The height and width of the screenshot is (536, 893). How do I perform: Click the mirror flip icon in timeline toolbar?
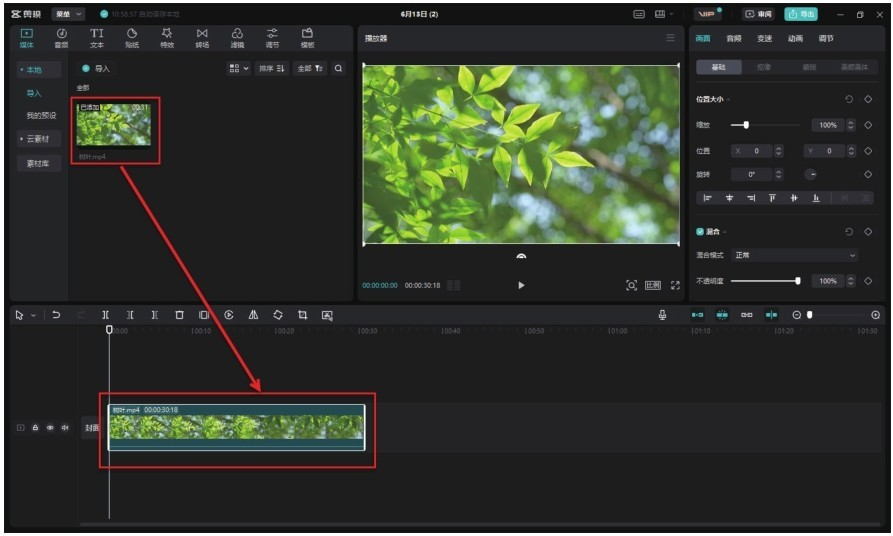(x=253, y=315)
